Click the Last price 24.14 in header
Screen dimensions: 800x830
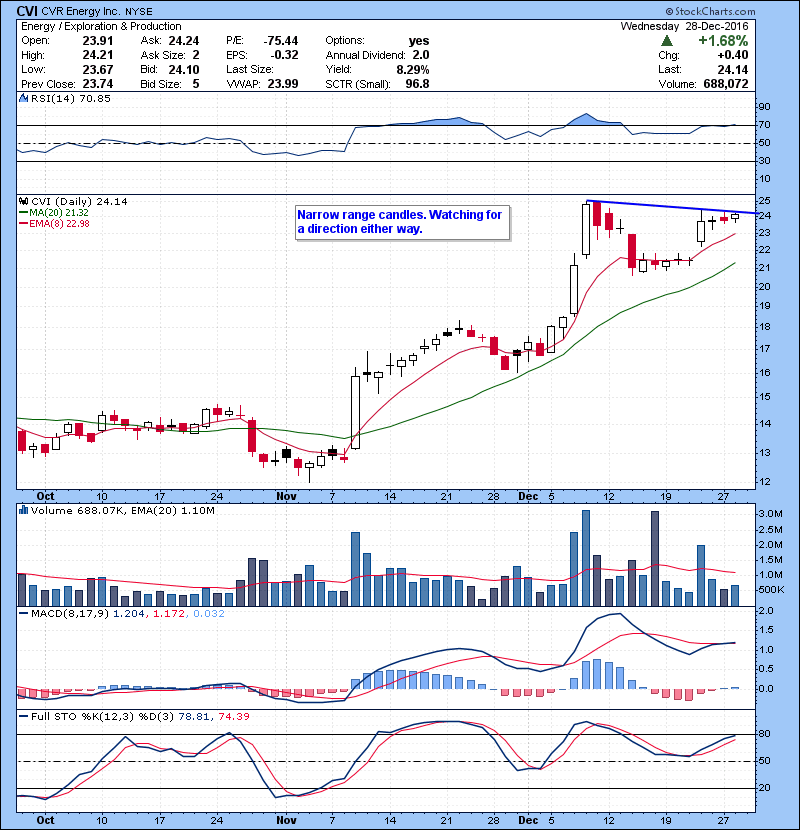click(733, 69)
